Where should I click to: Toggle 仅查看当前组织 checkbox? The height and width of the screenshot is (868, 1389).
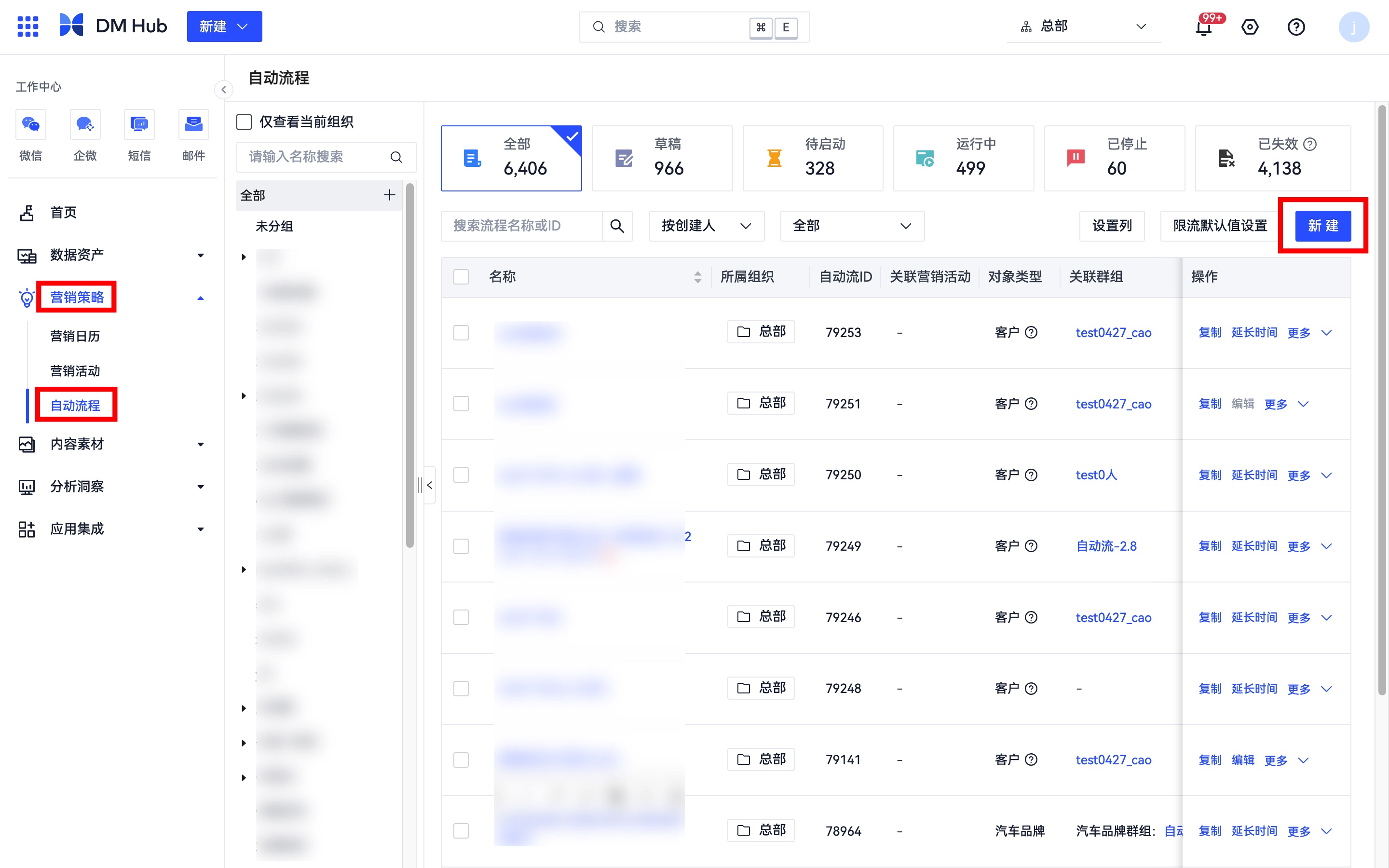[x=244, y=122]
